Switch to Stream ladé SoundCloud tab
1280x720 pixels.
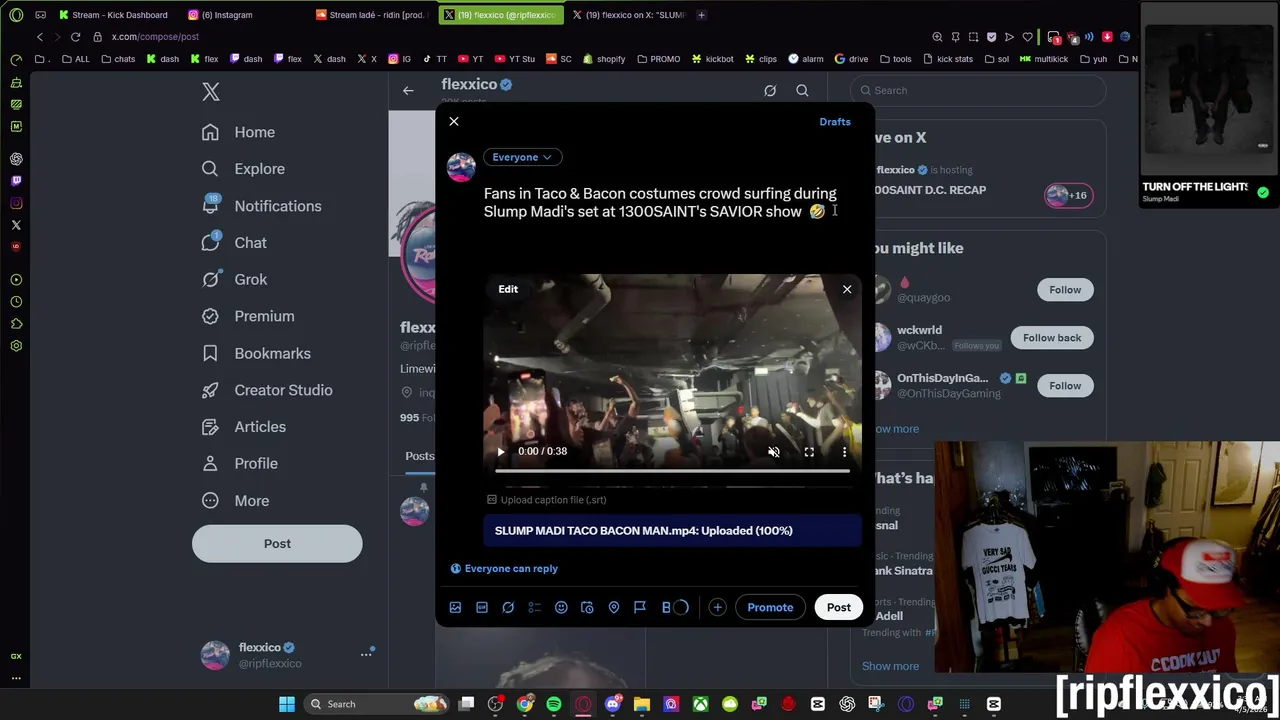tap(370, 15)
